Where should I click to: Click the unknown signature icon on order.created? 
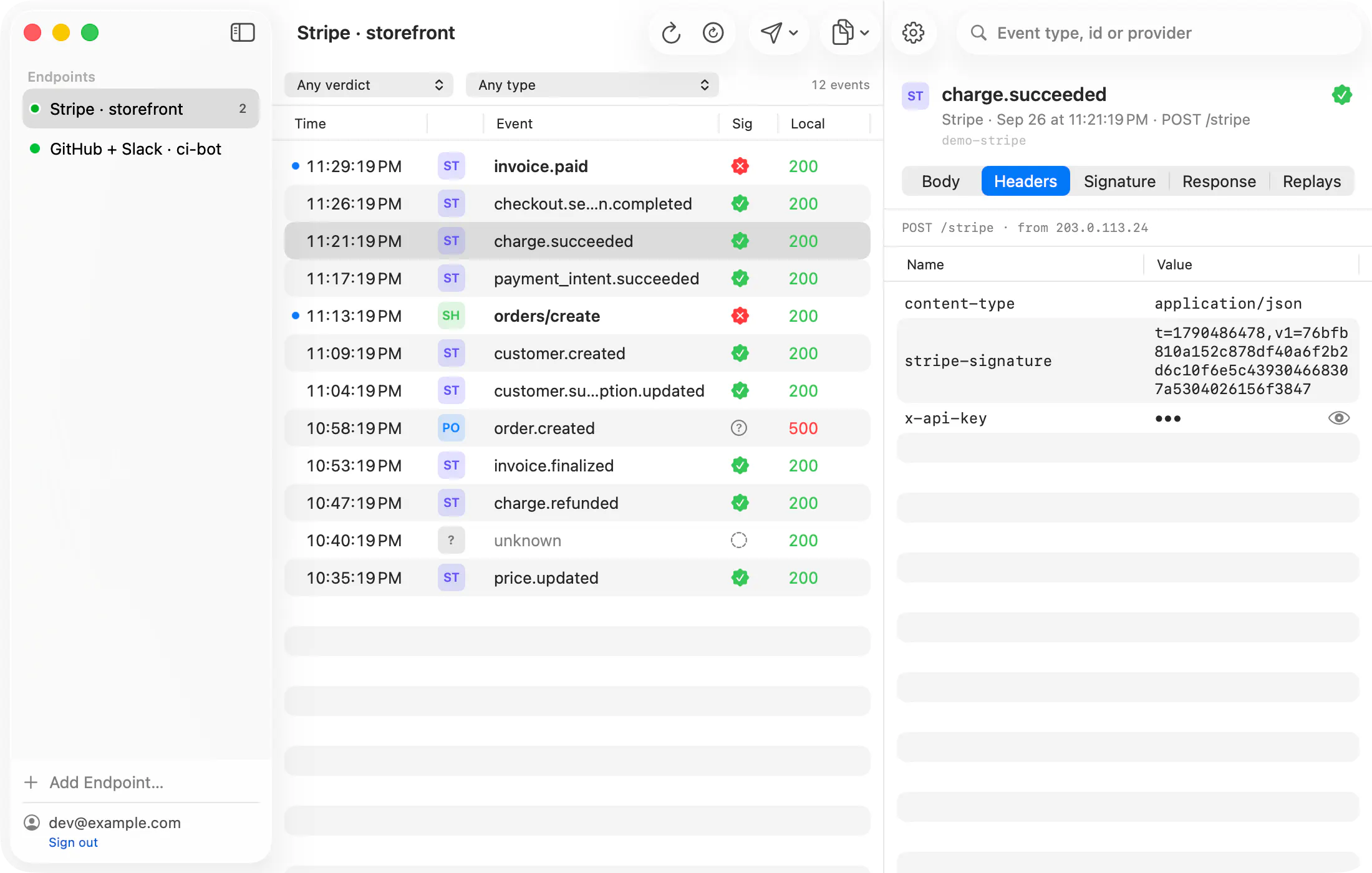click(739, 428)
